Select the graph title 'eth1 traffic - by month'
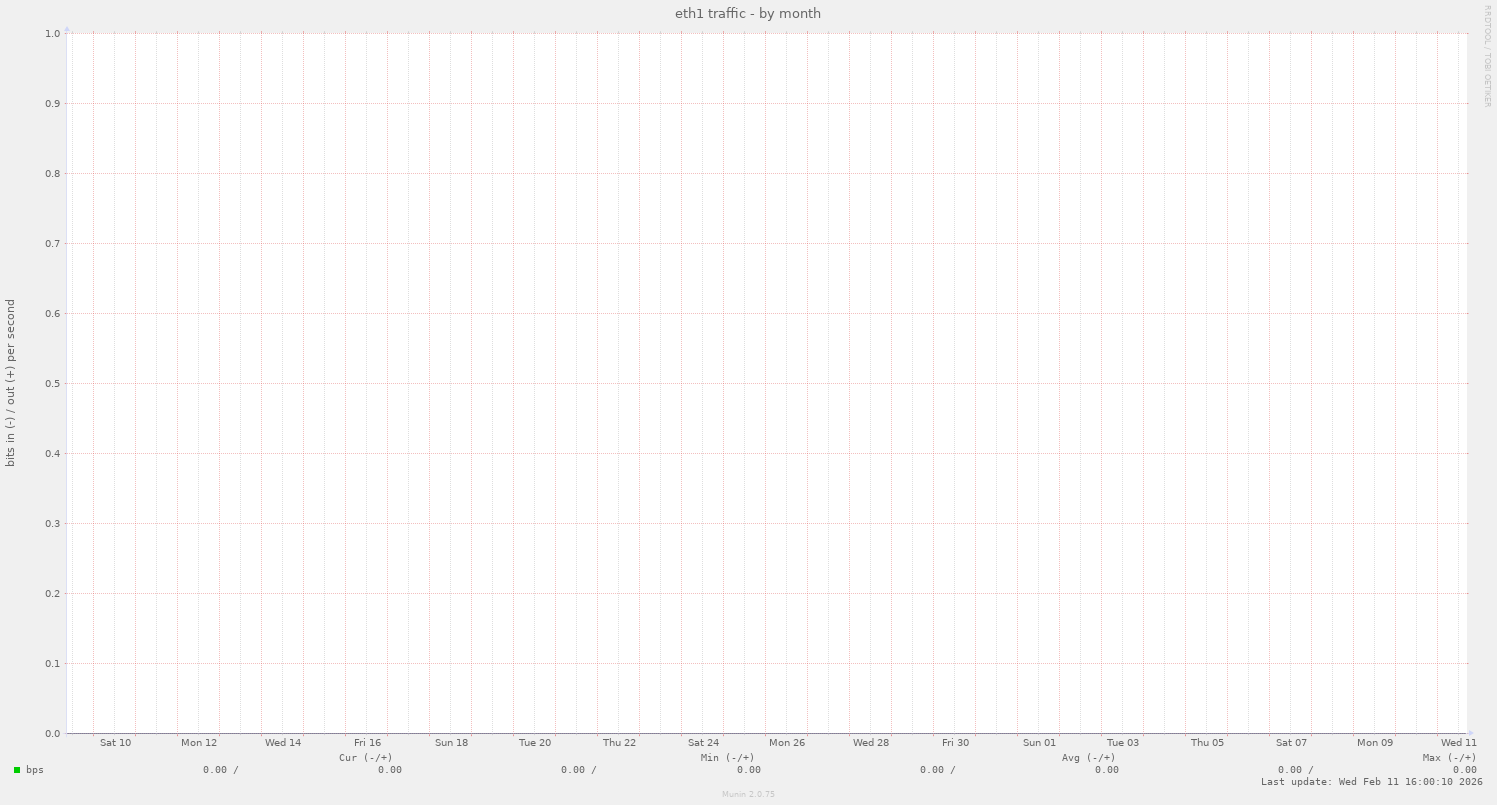1497x805 pixels. coord(747,13)
